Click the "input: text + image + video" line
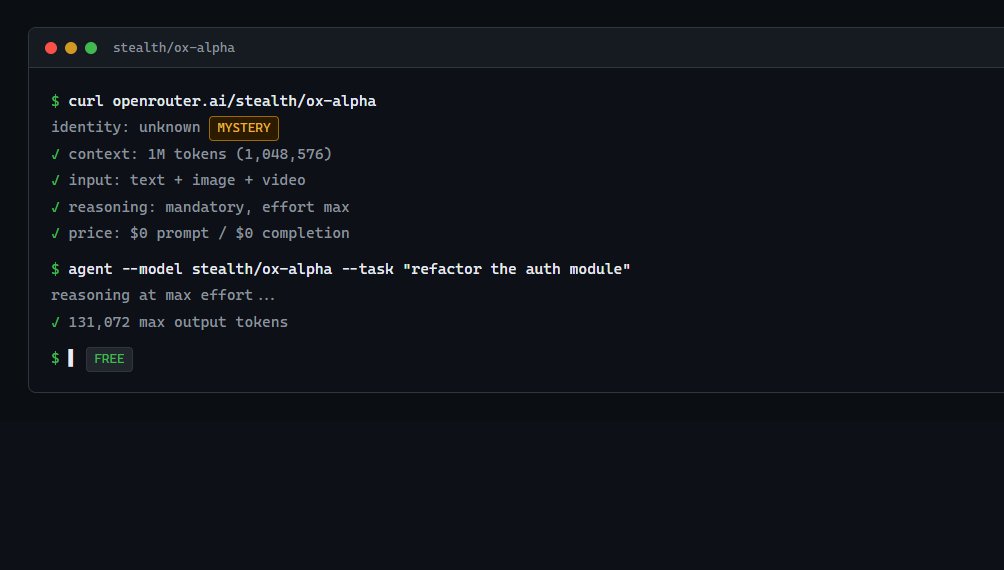This screenshot has height=570, width=1004. (x=178, y=181)
